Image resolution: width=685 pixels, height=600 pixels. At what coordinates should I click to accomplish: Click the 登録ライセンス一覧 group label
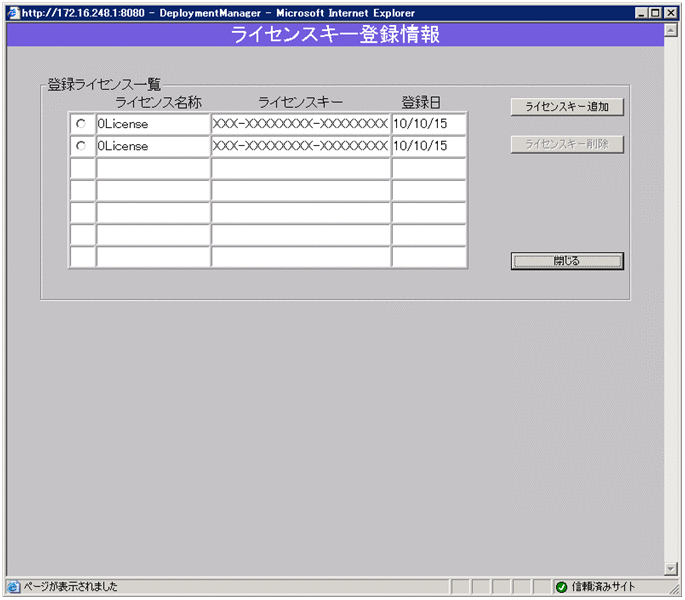pyautogui.click(x=104, y=84)
